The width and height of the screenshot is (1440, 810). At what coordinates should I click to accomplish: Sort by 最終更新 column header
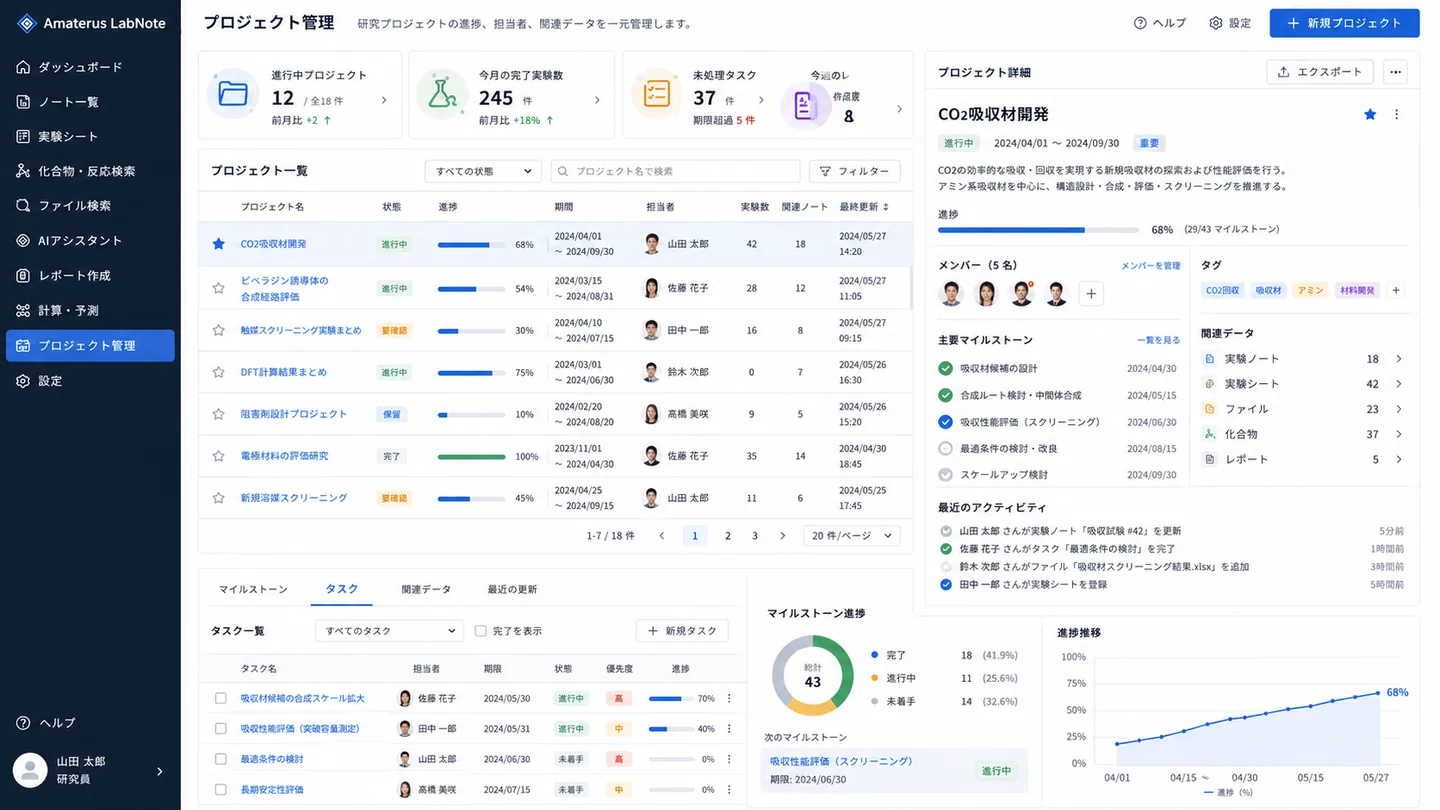click(x=864, y=207)
